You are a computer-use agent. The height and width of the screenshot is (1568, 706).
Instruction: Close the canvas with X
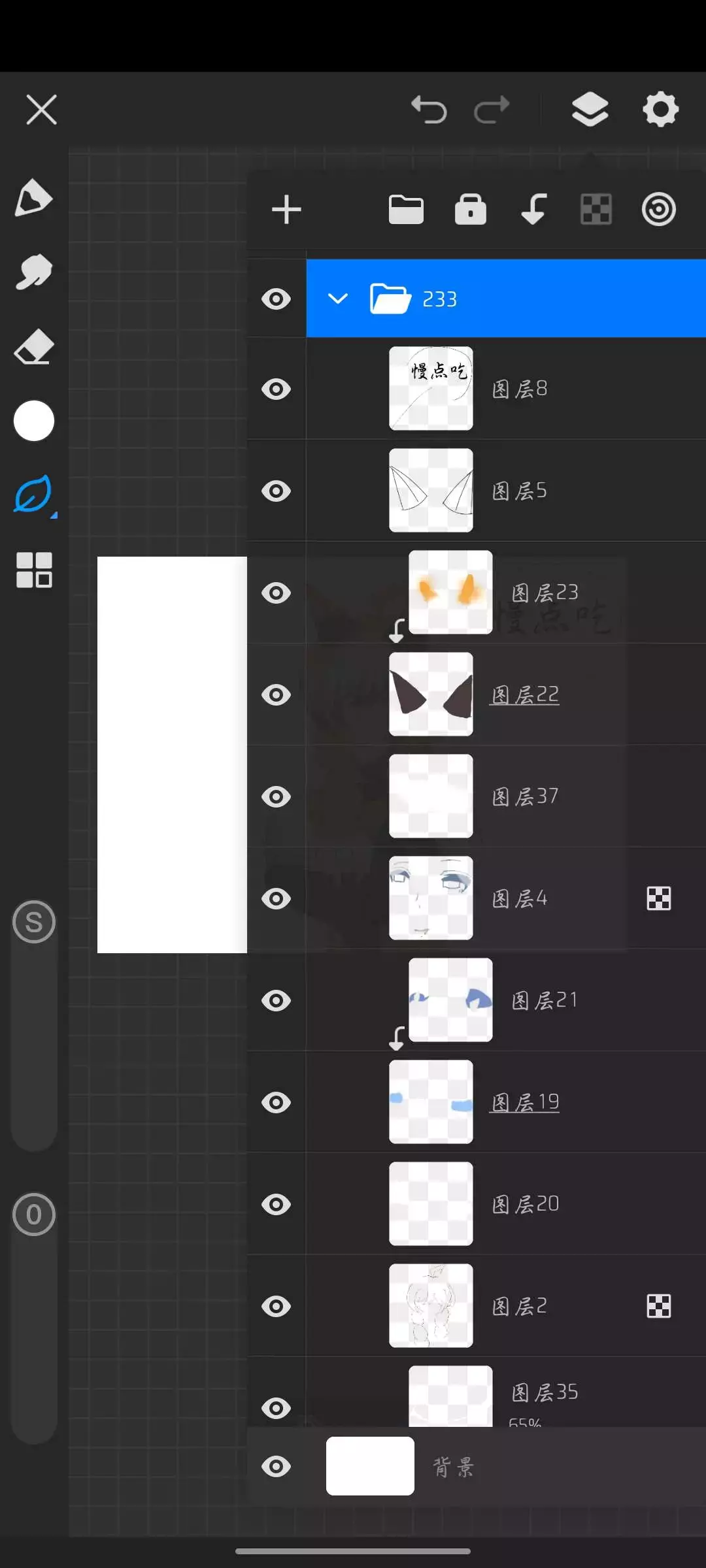(42, 109)
